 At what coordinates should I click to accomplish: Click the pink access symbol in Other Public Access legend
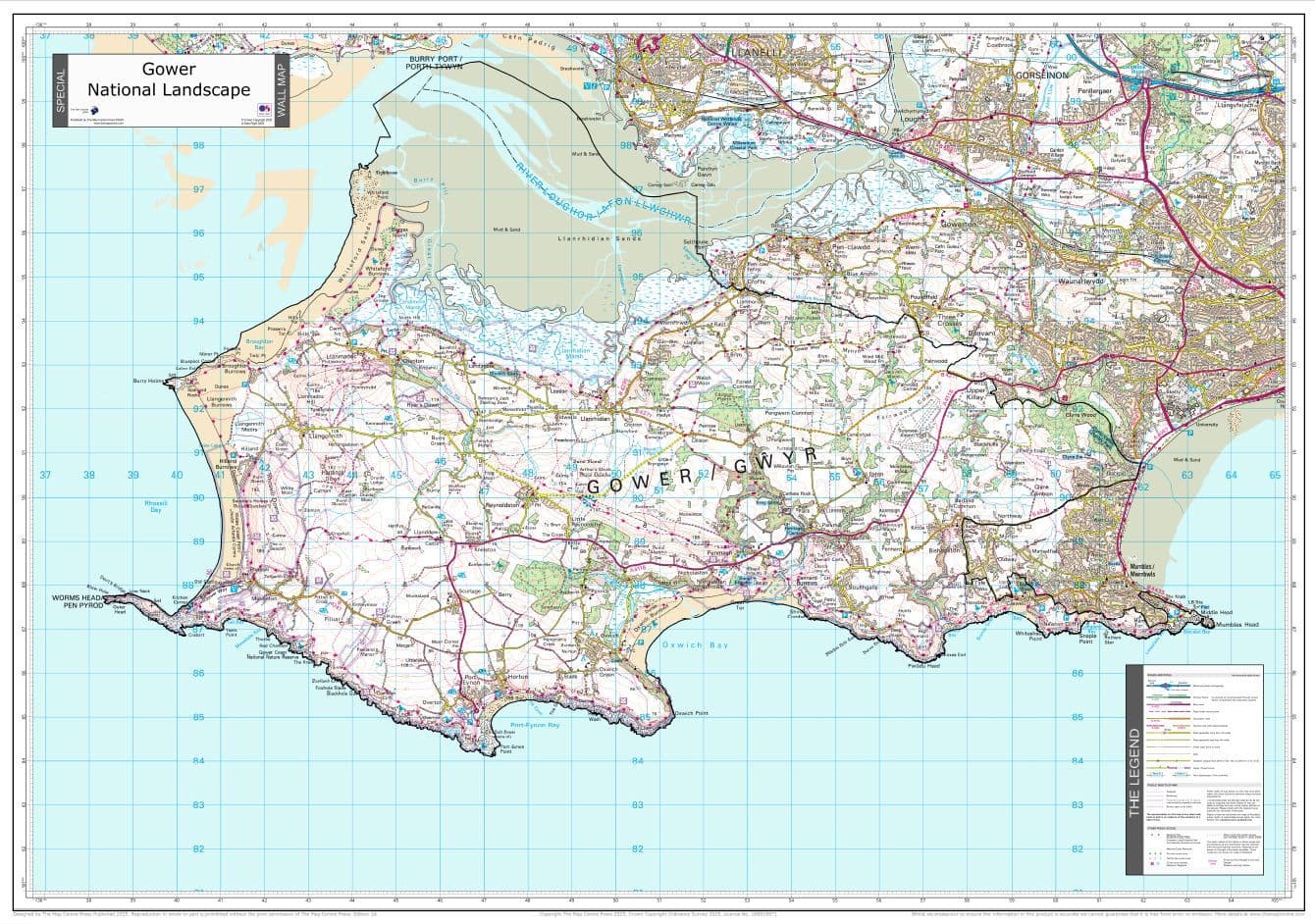tap(1151, 863)
